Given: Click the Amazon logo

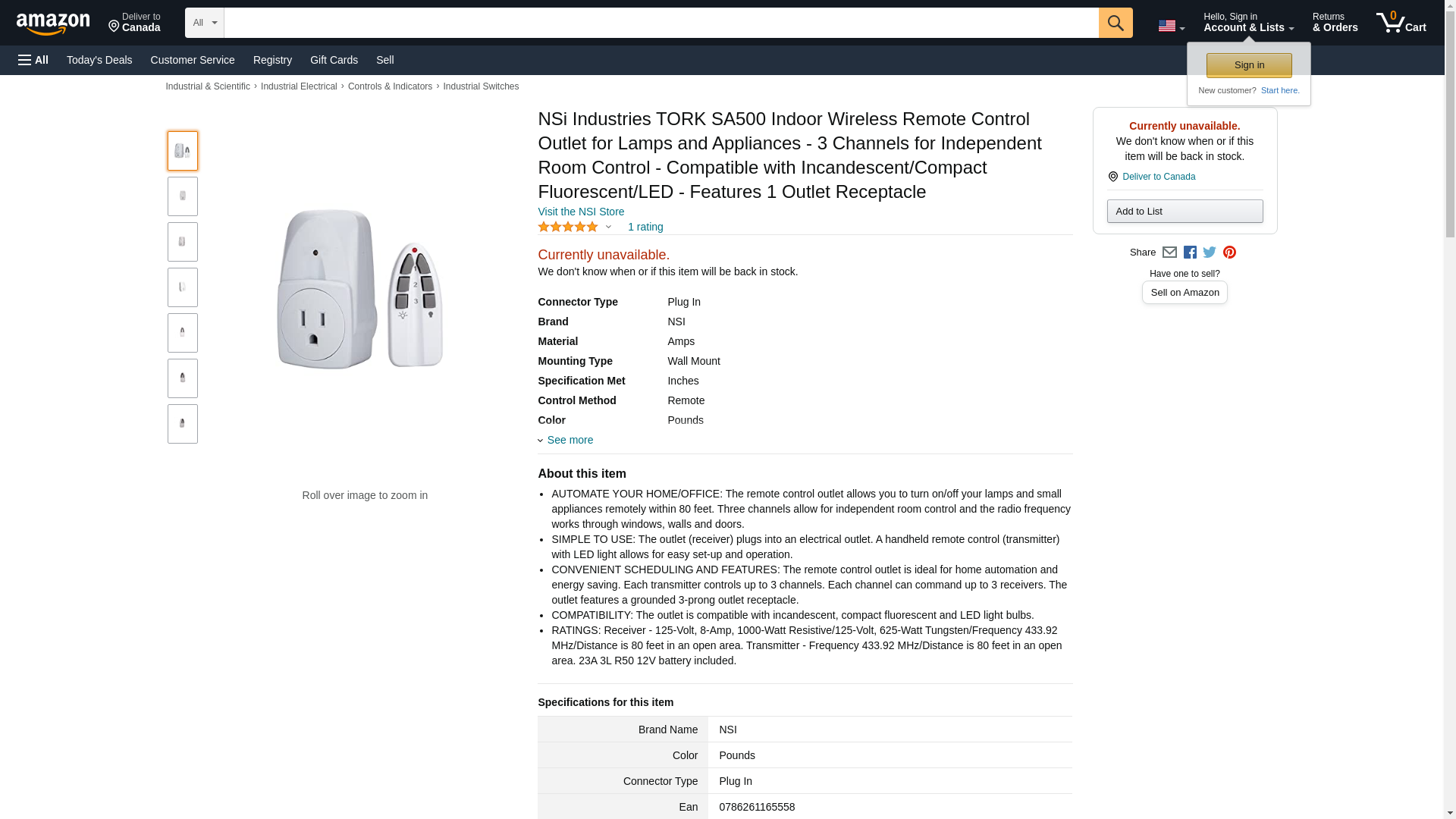Looking at the screenshot, I should tap(53, 24).
